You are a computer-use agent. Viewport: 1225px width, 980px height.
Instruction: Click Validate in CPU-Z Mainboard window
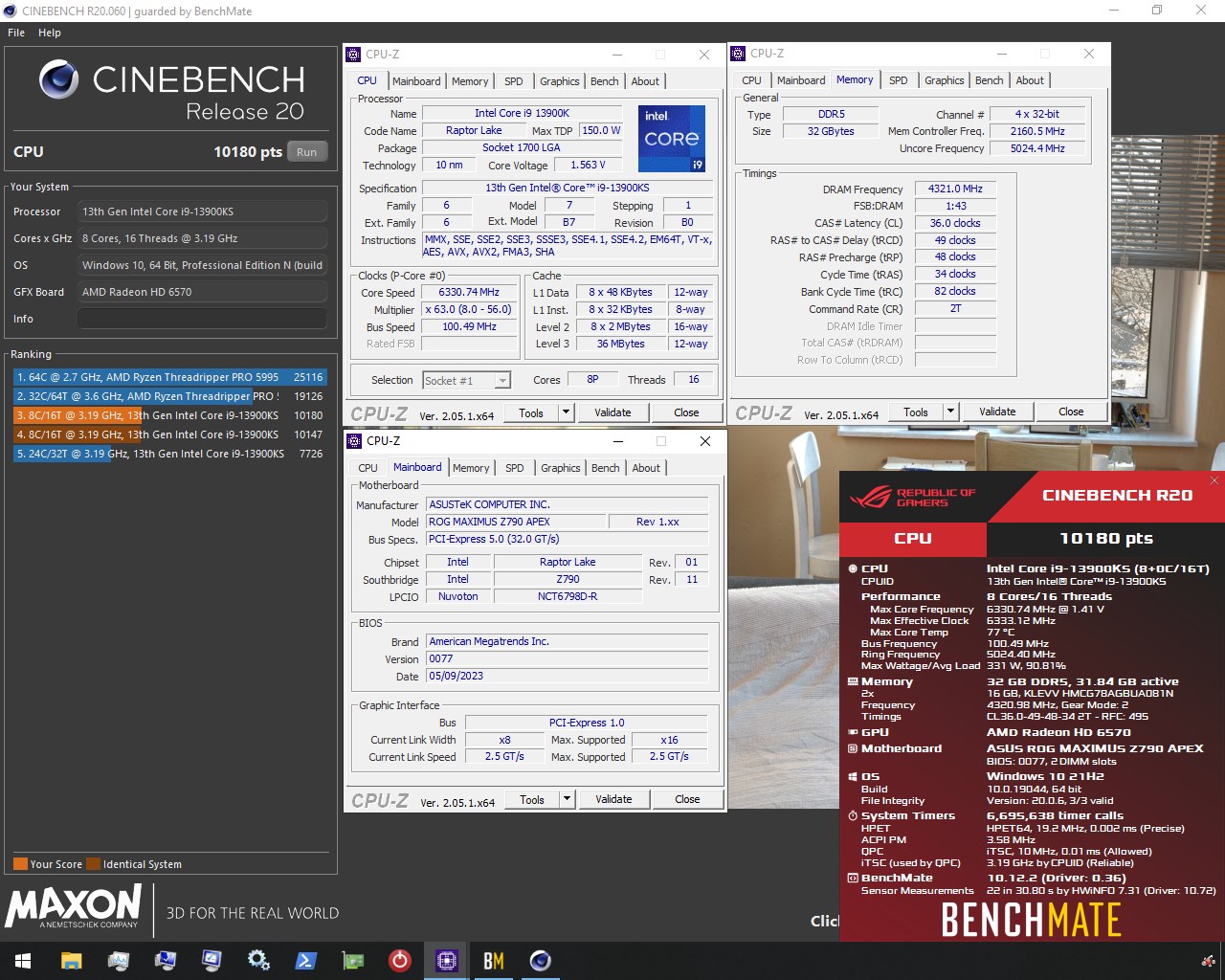(x=613, y=799)
